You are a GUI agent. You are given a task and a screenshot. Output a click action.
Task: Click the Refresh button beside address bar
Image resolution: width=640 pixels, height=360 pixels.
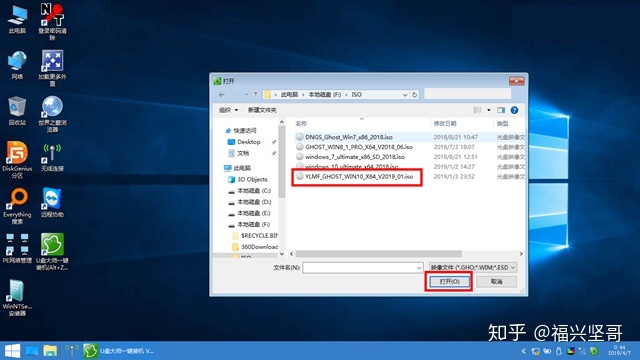414,95
